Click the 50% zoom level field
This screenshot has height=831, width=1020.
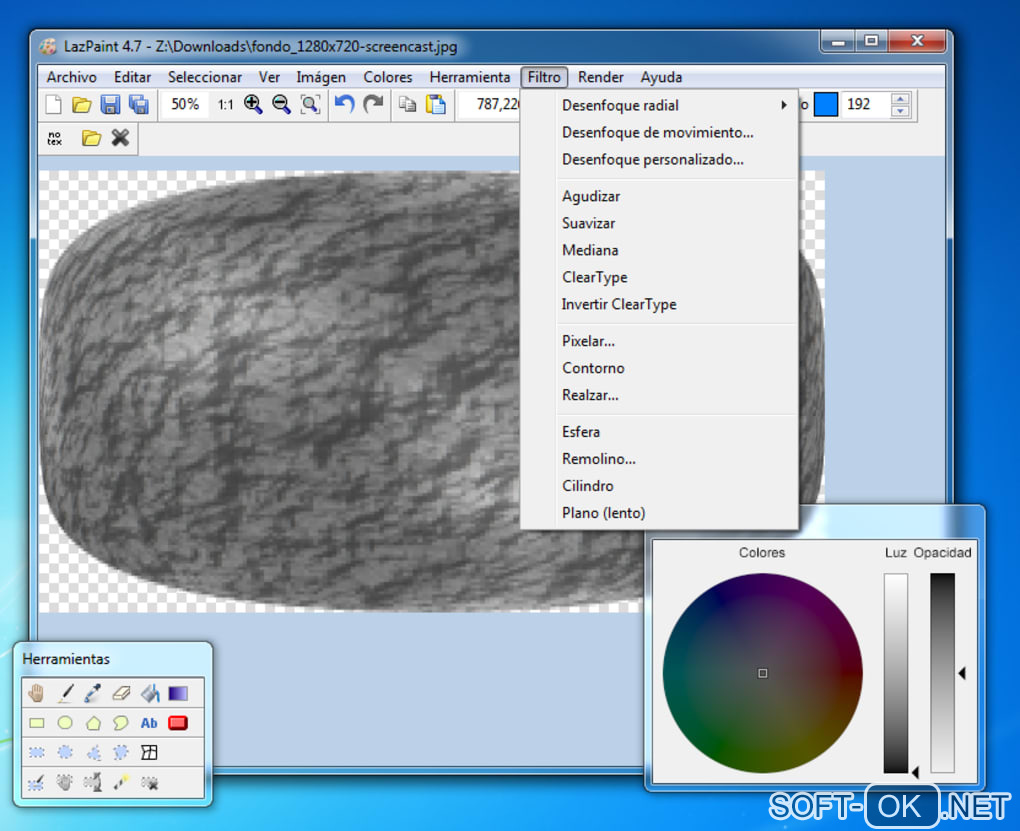[184, 104]
